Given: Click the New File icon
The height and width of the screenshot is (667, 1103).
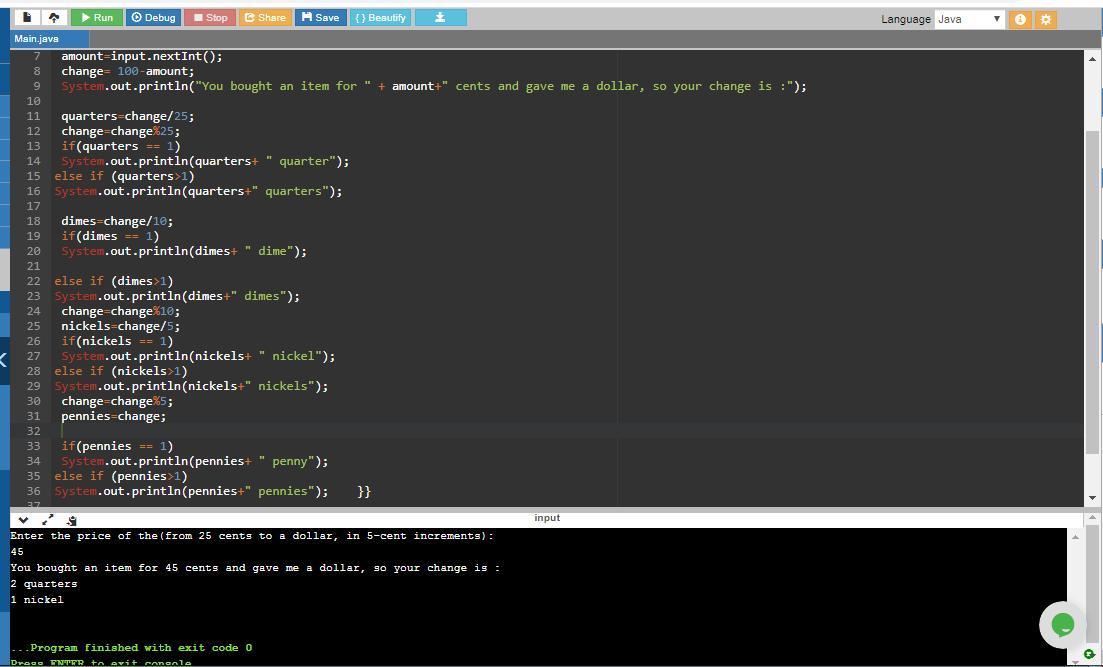Looking at the screenshot, I should coord(27,18).
